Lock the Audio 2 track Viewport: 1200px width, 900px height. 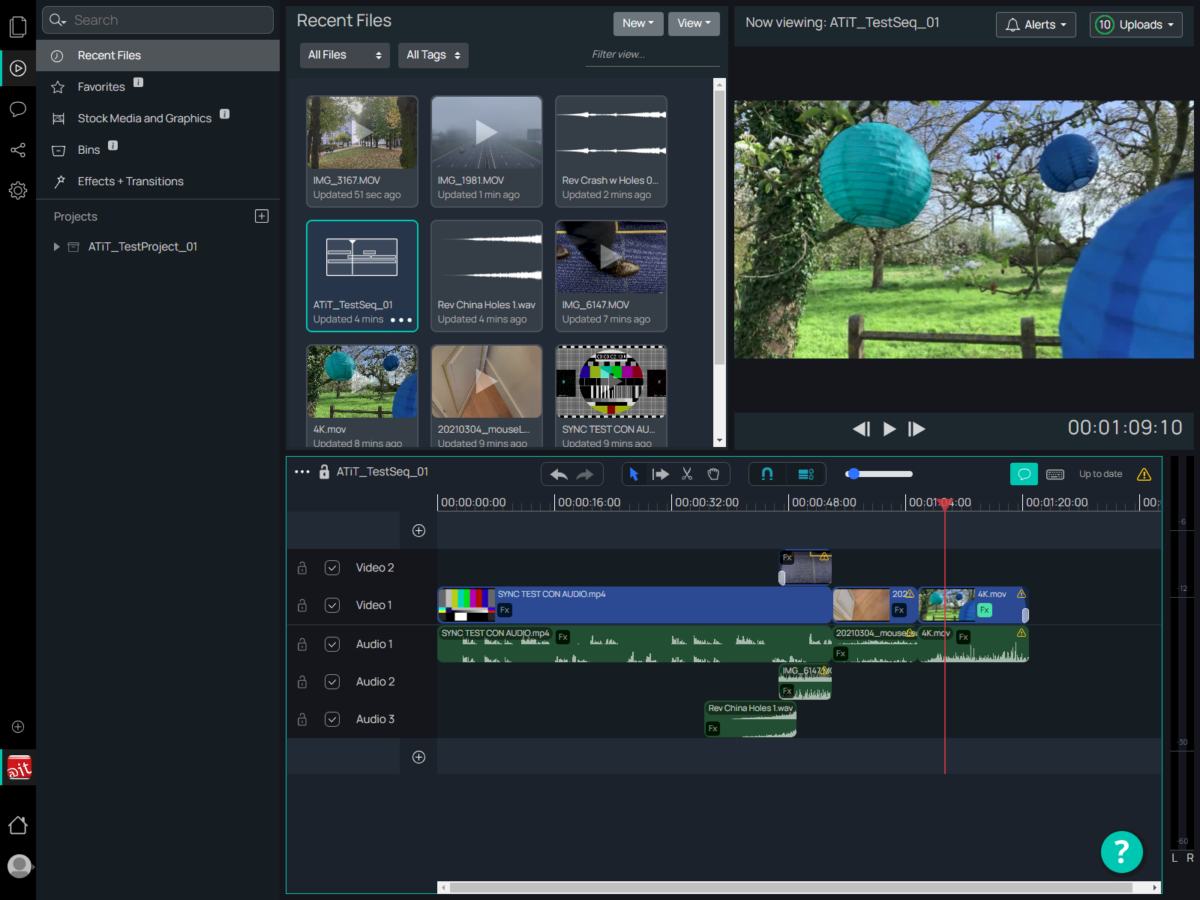pyautogui.click(x=302, y=682)
